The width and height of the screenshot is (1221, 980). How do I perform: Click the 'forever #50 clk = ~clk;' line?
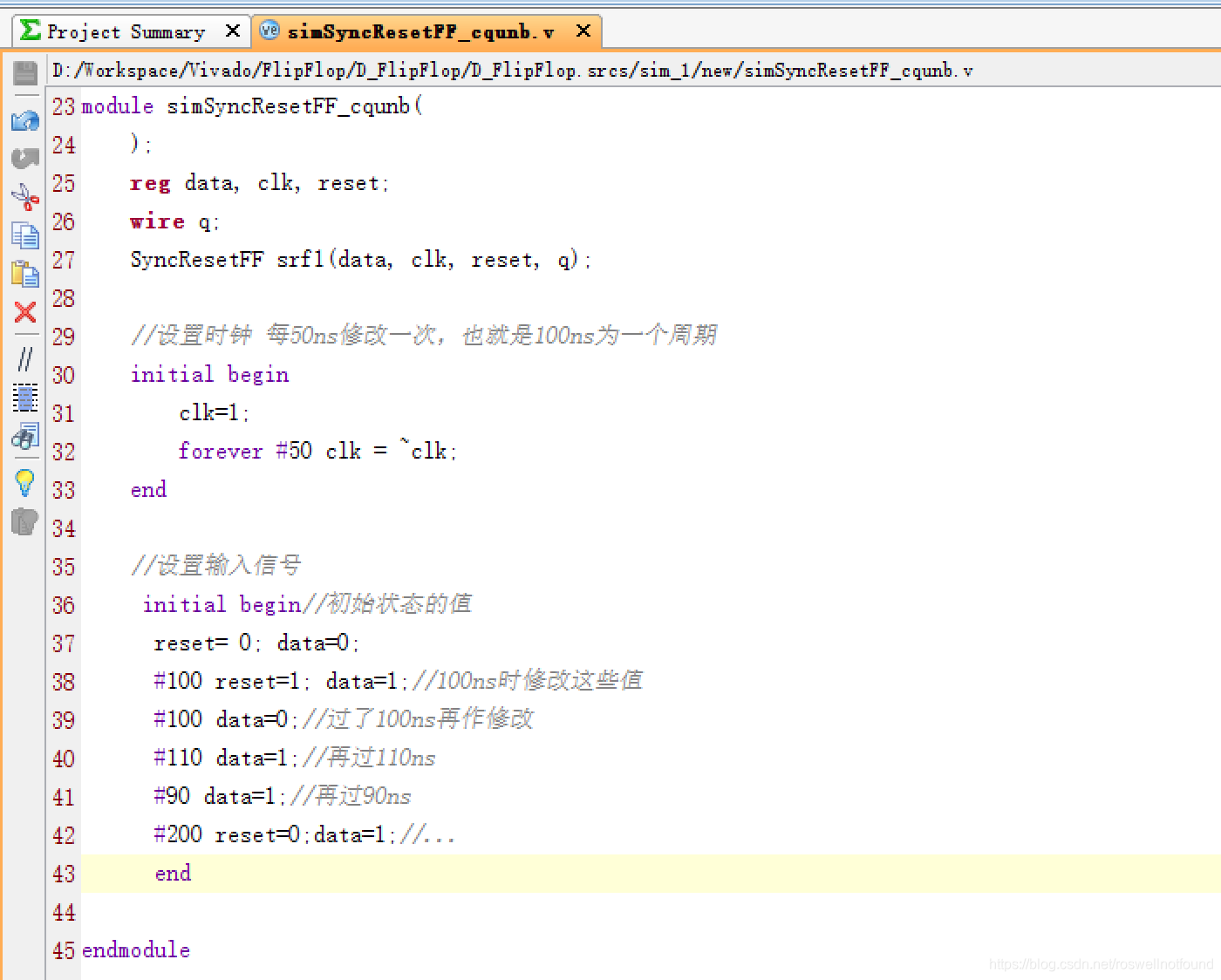[317, 452]
